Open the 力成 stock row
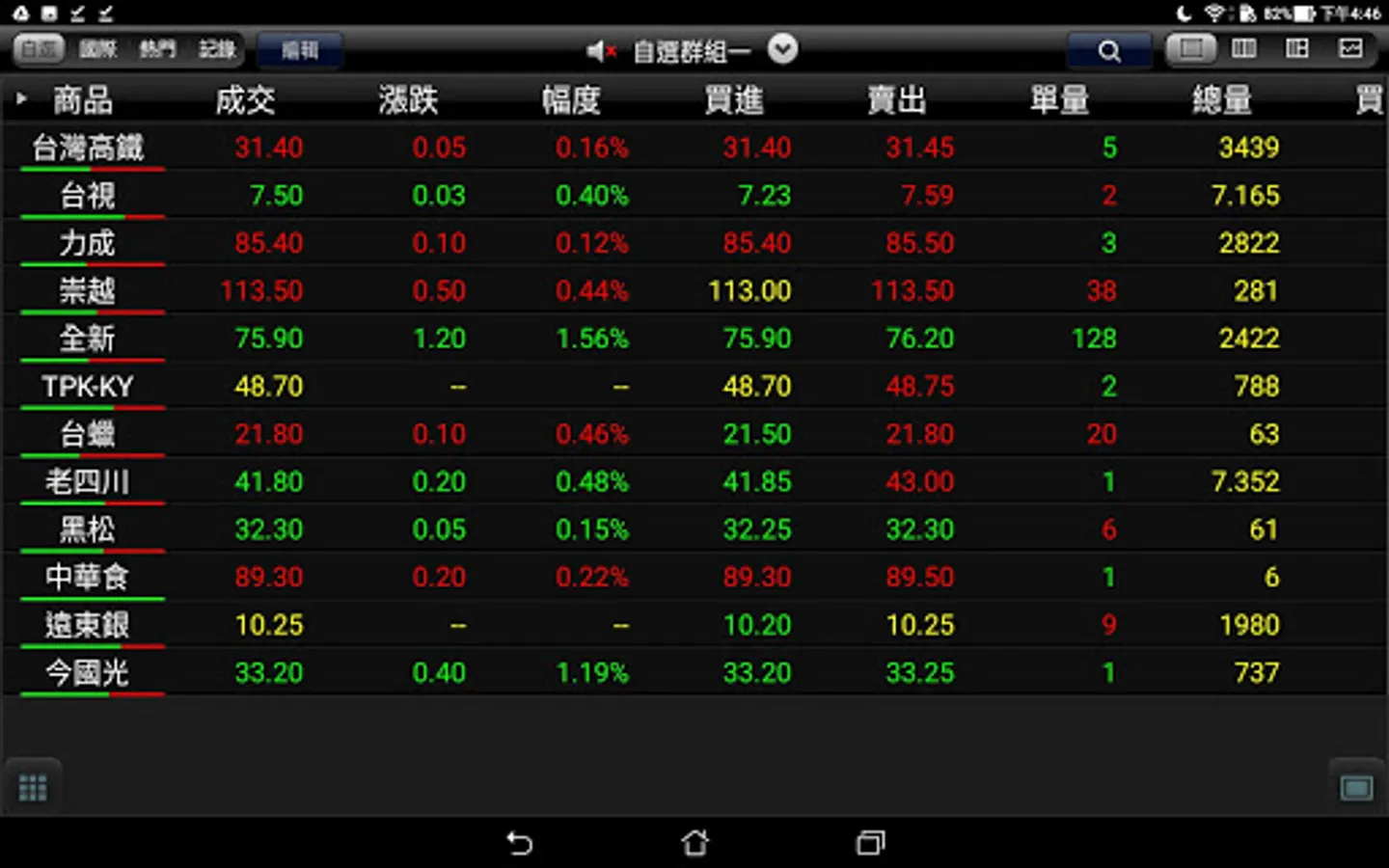This screenshot has height=868, width=1389. (694, 243)
